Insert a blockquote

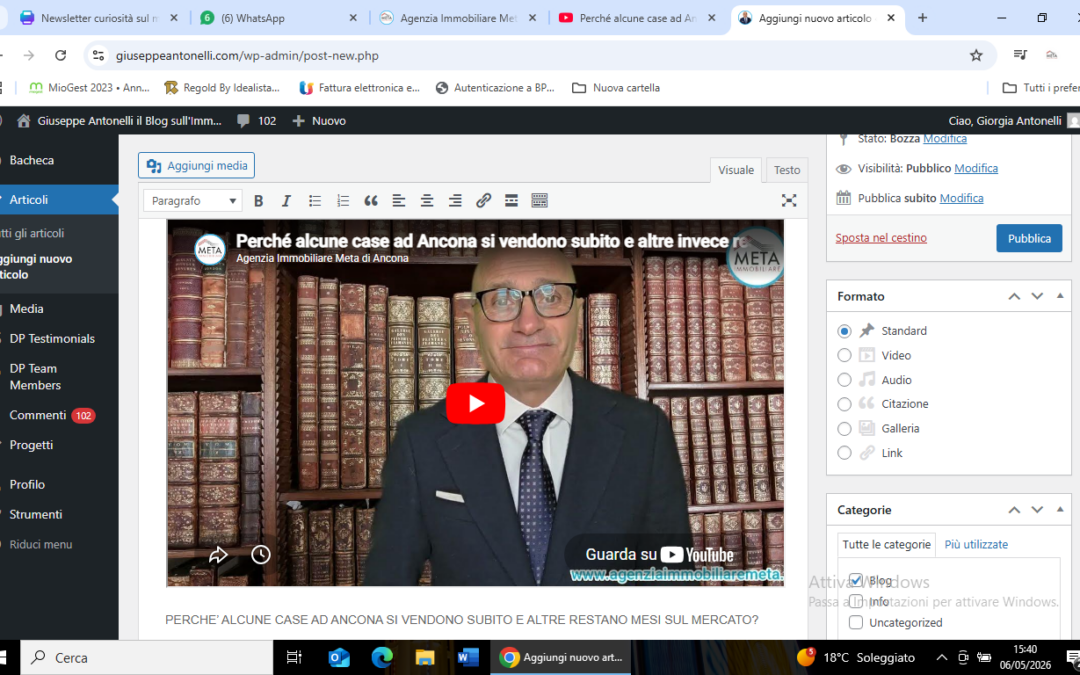tap(371, 200)
